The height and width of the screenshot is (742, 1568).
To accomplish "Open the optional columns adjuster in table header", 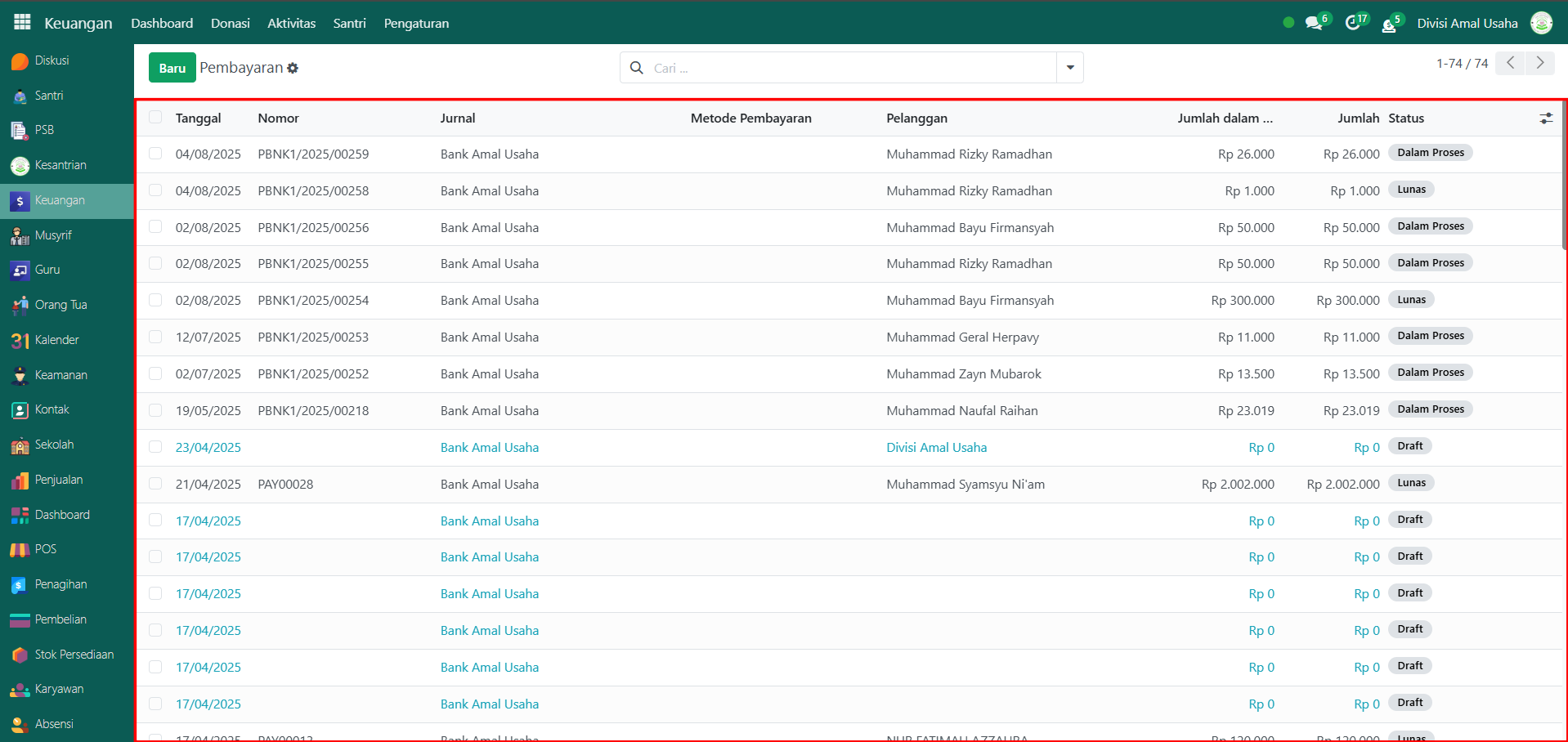I will pos(1546,118).
